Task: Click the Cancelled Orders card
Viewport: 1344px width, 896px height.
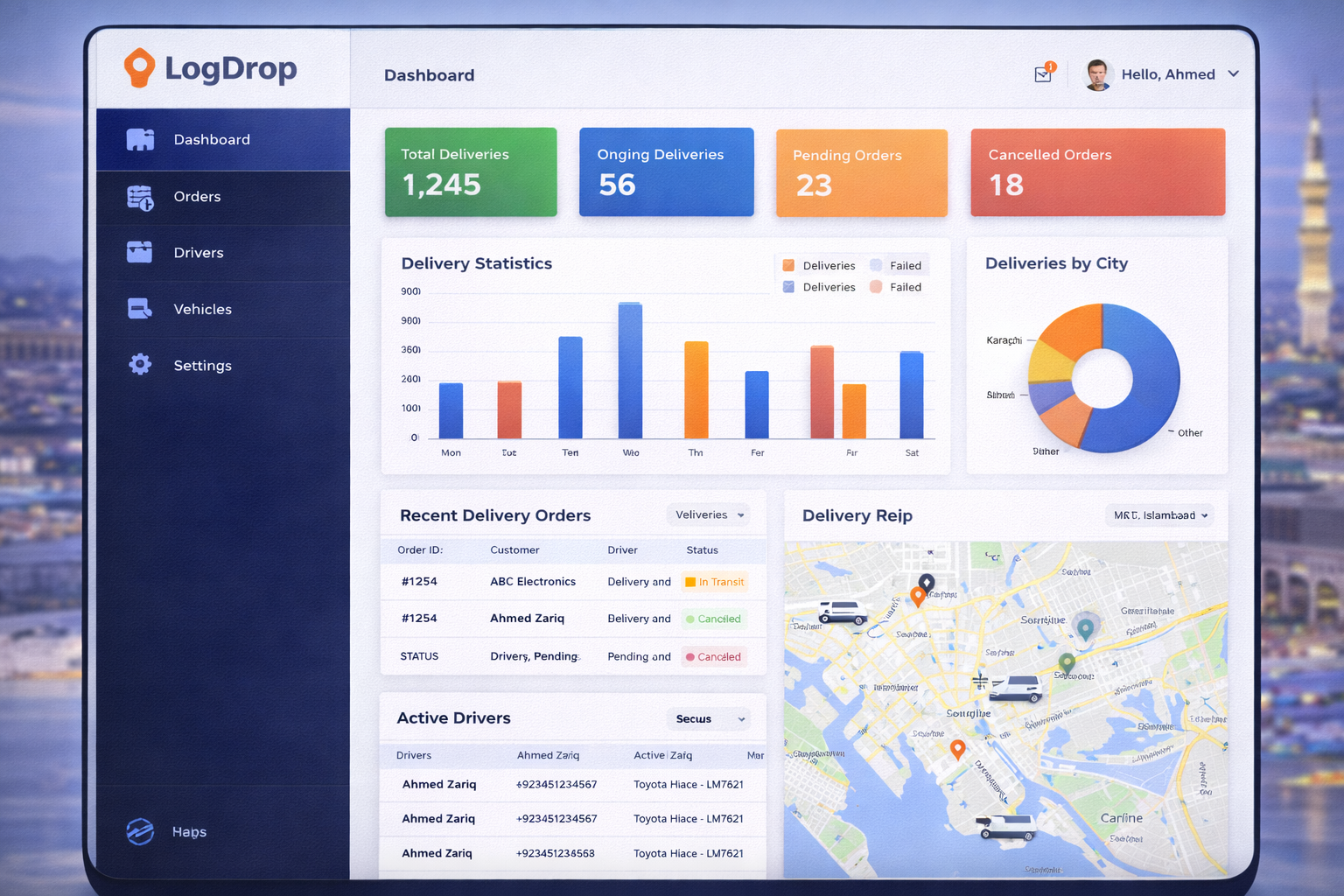Action: point(1097,171)
